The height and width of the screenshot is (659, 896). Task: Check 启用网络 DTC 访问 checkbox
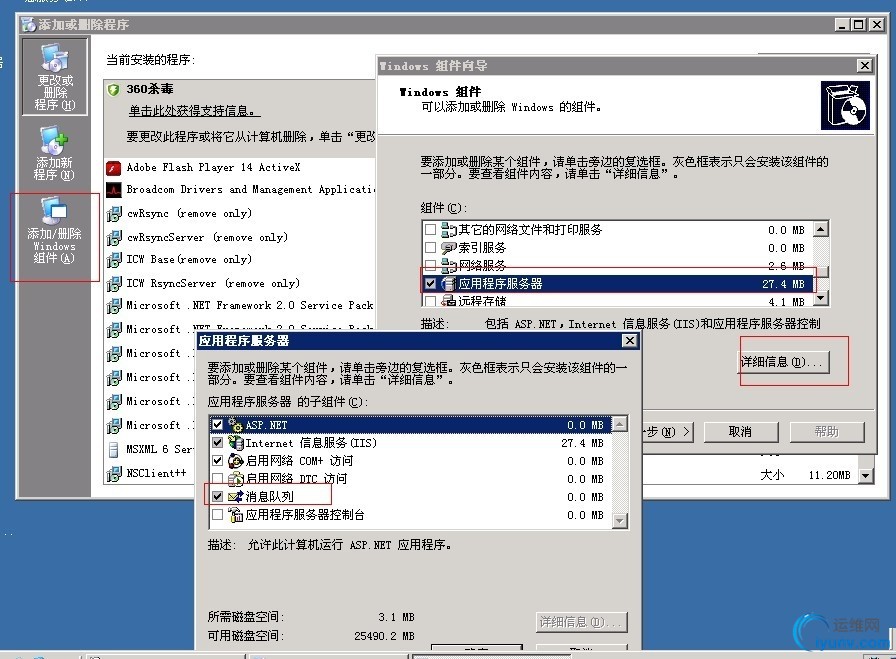tap(217, 478)
